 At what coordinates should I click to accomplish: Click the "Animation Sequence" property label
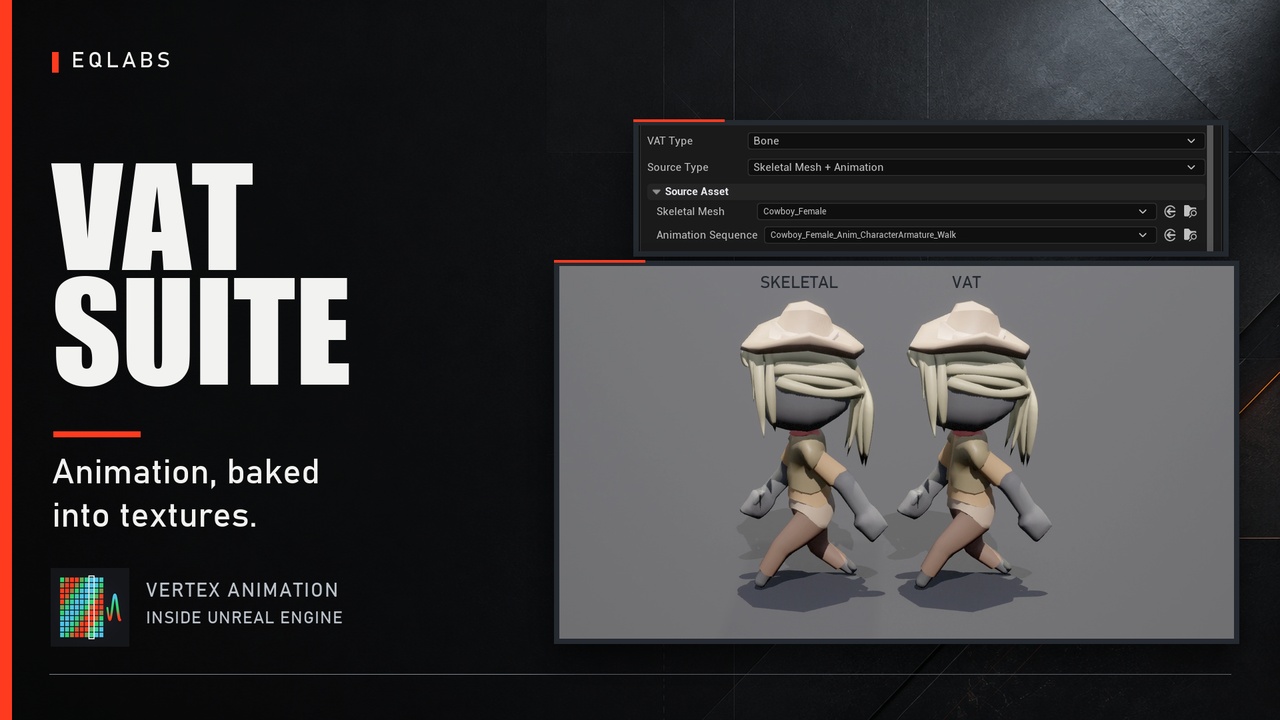pos(707,235)
